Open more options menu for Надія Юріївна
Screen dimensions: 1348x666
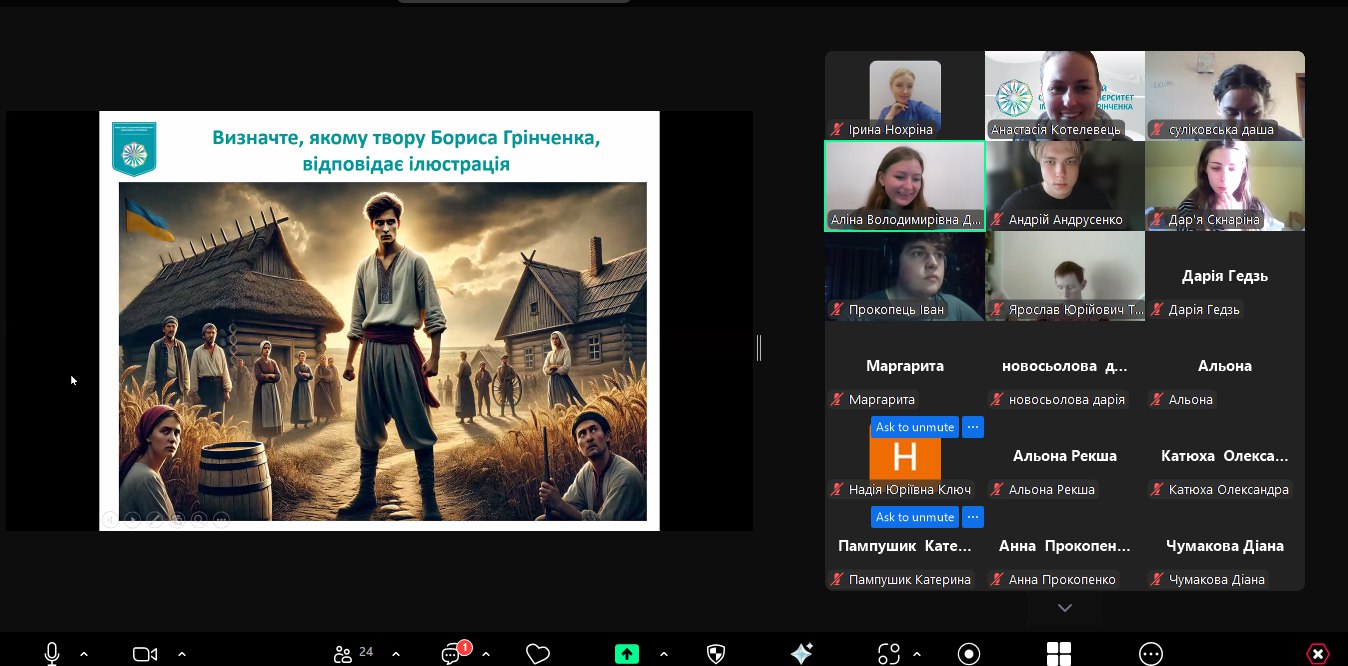(973, 428)
